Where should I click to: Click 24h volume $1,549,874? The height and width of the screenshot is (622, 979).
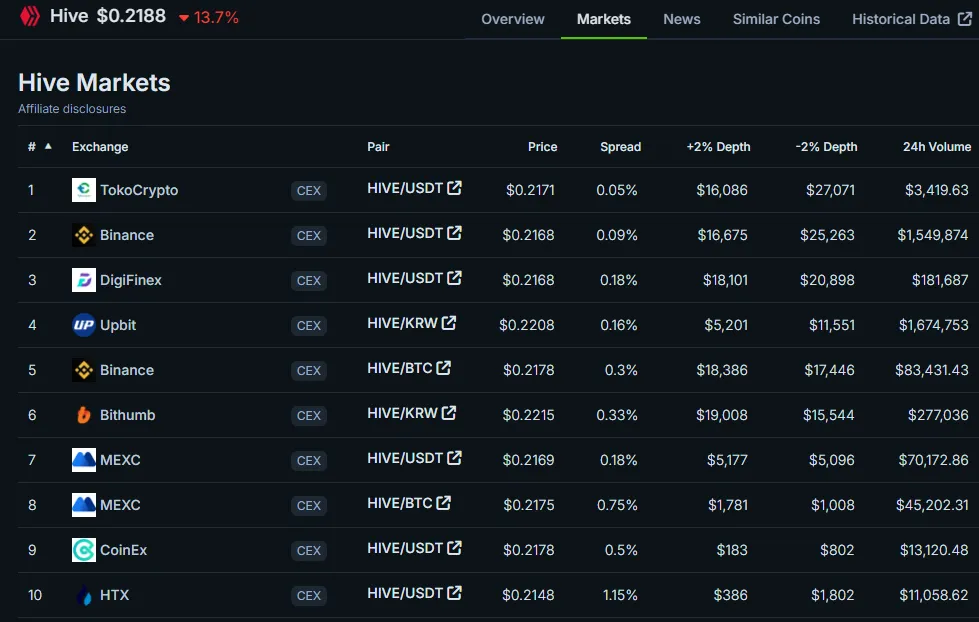coord(933,235)
